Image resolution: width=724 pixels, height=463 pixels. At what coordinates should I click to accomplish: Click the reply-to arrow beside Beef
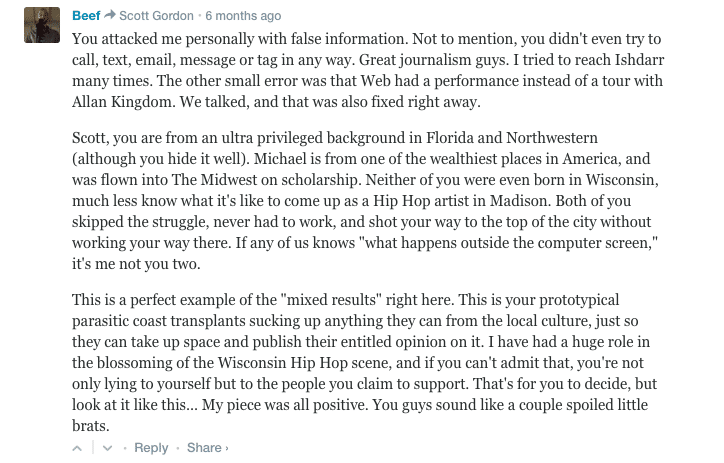point(109,16)
